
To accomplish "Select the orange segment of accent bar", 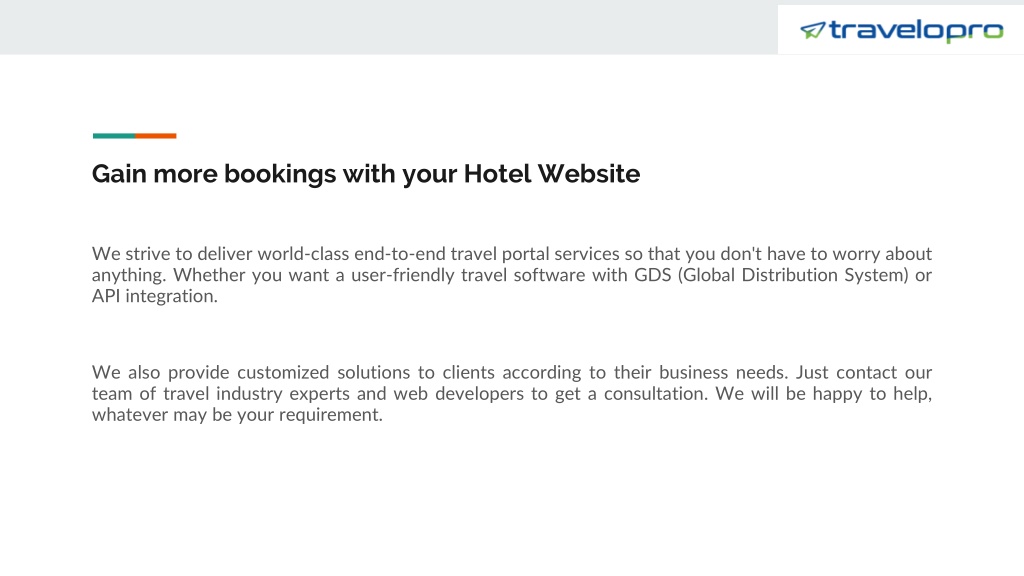I will (x=156, y=136).
